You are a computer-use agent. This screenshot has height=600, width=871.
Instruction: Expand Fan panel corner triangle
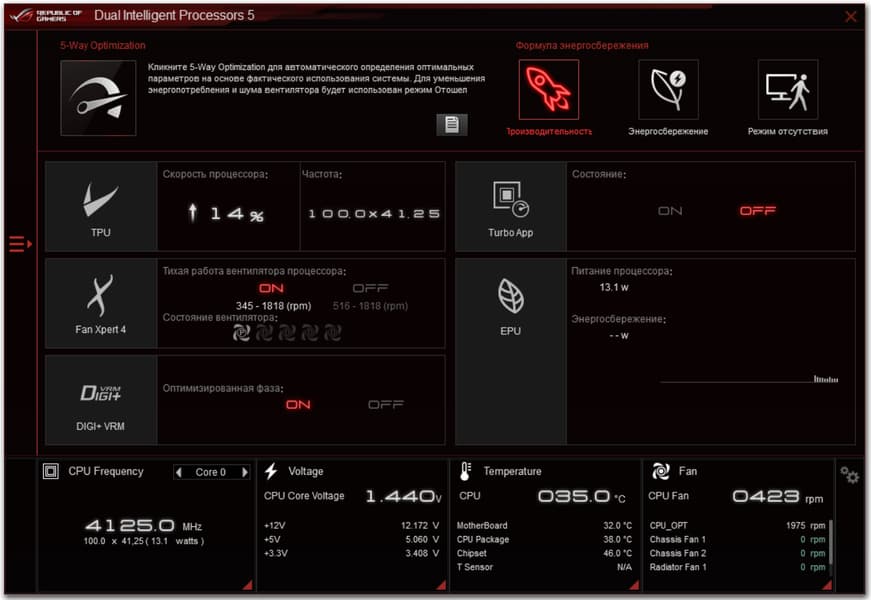(x=827, y=584)
